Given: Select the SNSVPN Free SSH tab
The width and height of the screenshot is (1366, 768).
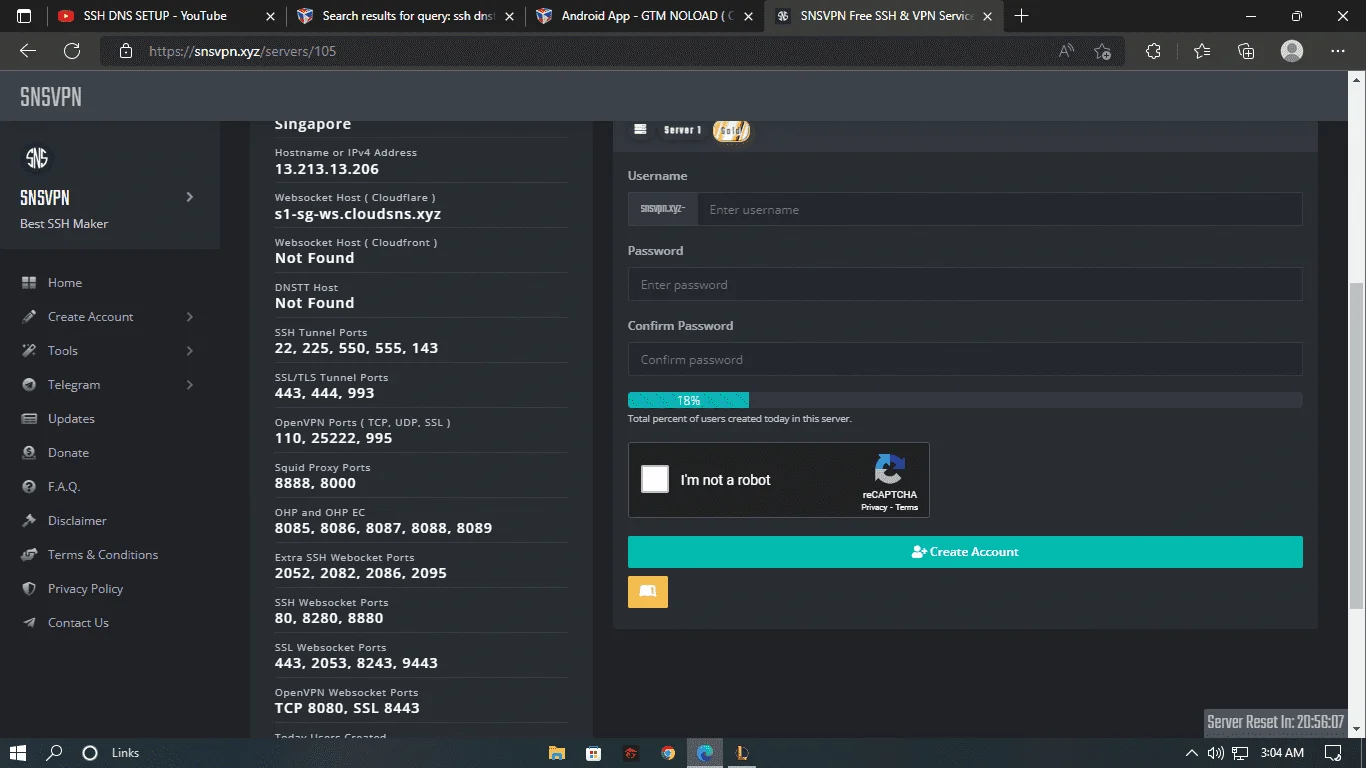Looking at the screenshot, I should point(886,16).
